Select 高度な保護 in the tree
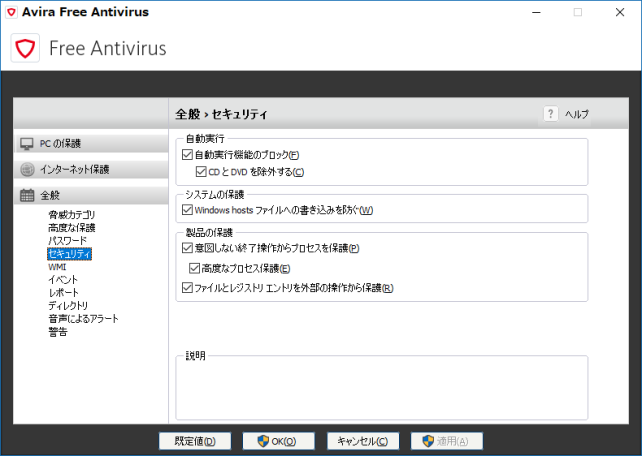This screenshot has height=456, width=642. pos(72,228)
